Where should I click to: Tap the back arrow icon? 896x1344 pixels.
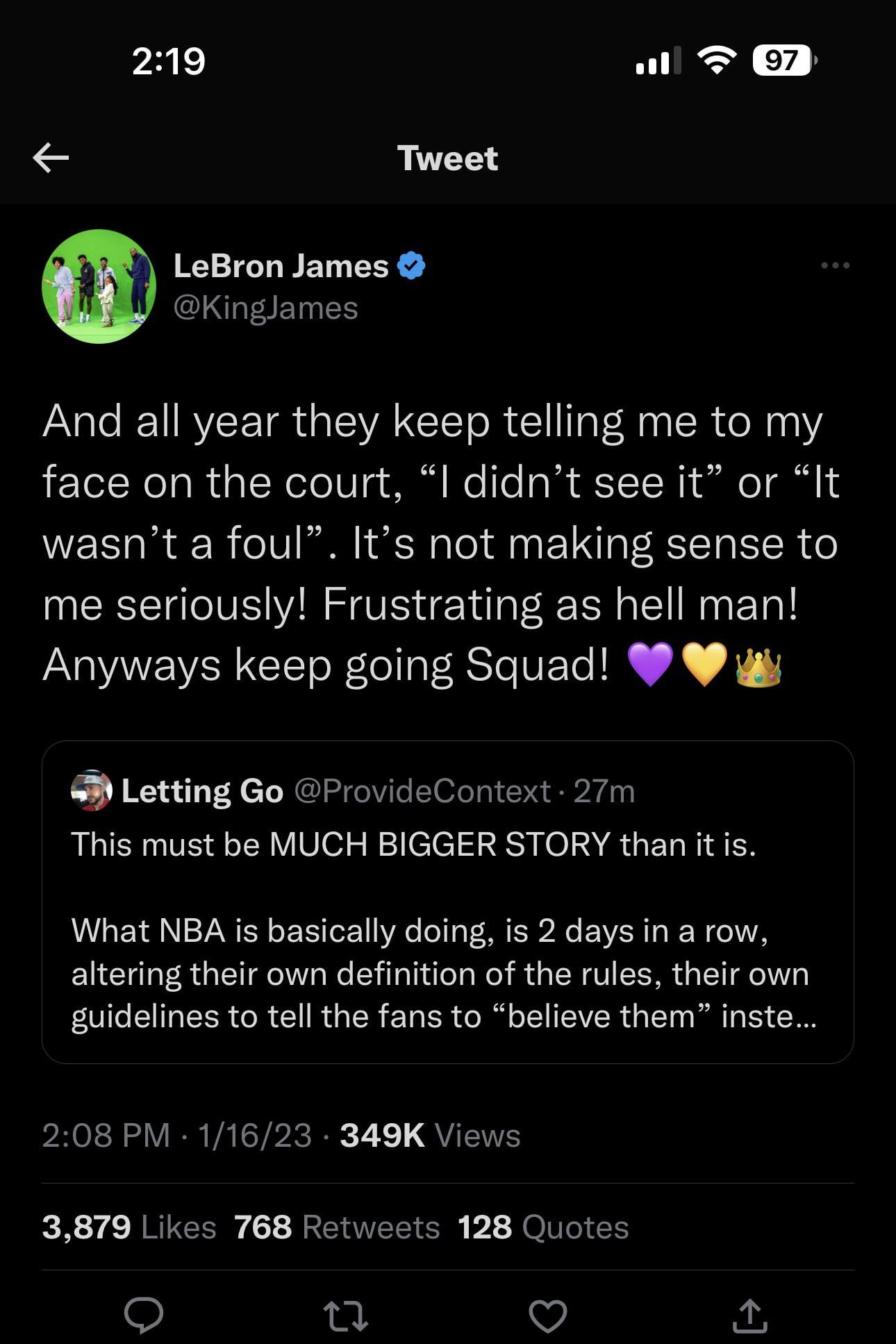(51, 158)
